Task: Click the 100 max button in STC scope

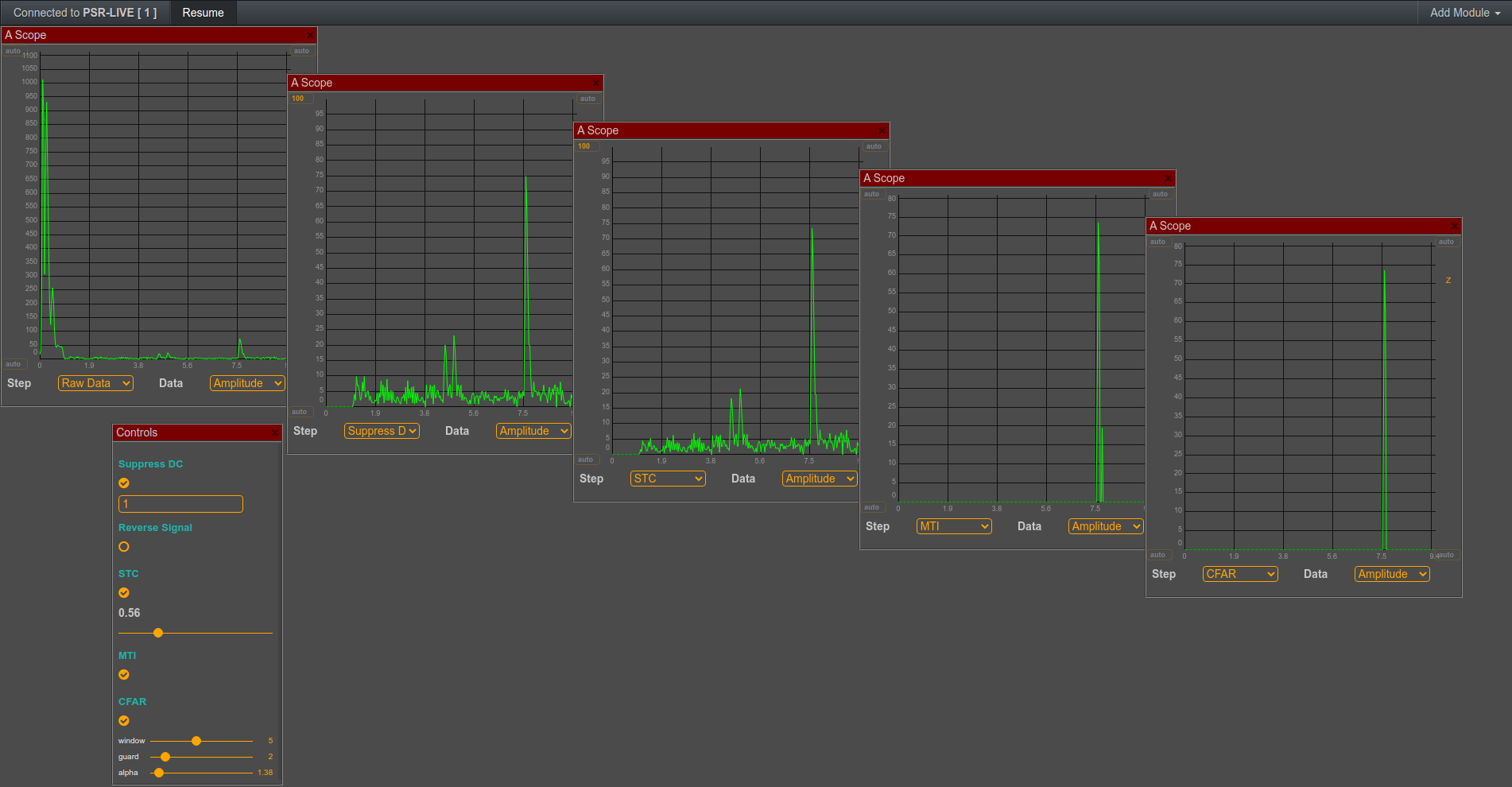Action: [x=584, y=146]
